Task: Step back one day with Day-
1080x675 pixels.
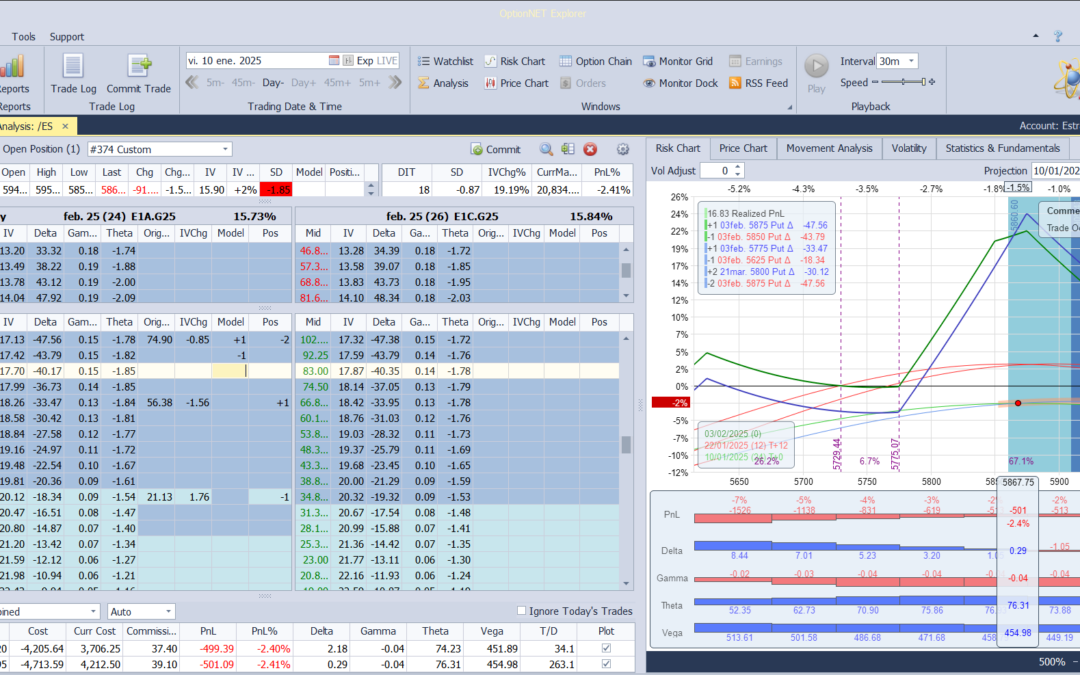Action: coord(273,82)
